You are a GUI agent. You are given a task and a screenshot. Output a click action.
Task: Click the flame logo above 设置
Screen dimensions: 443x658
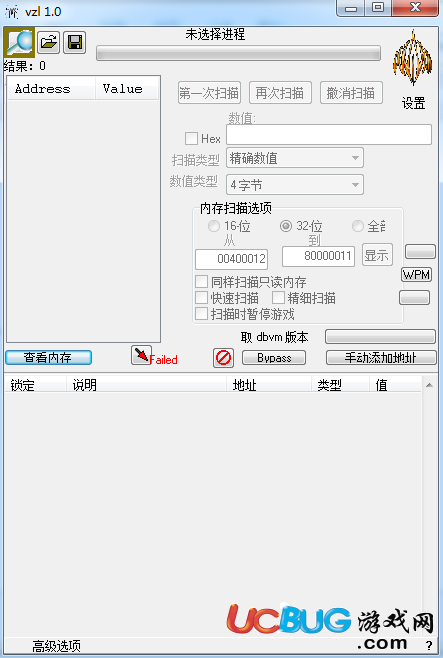(x=412, y=57)
